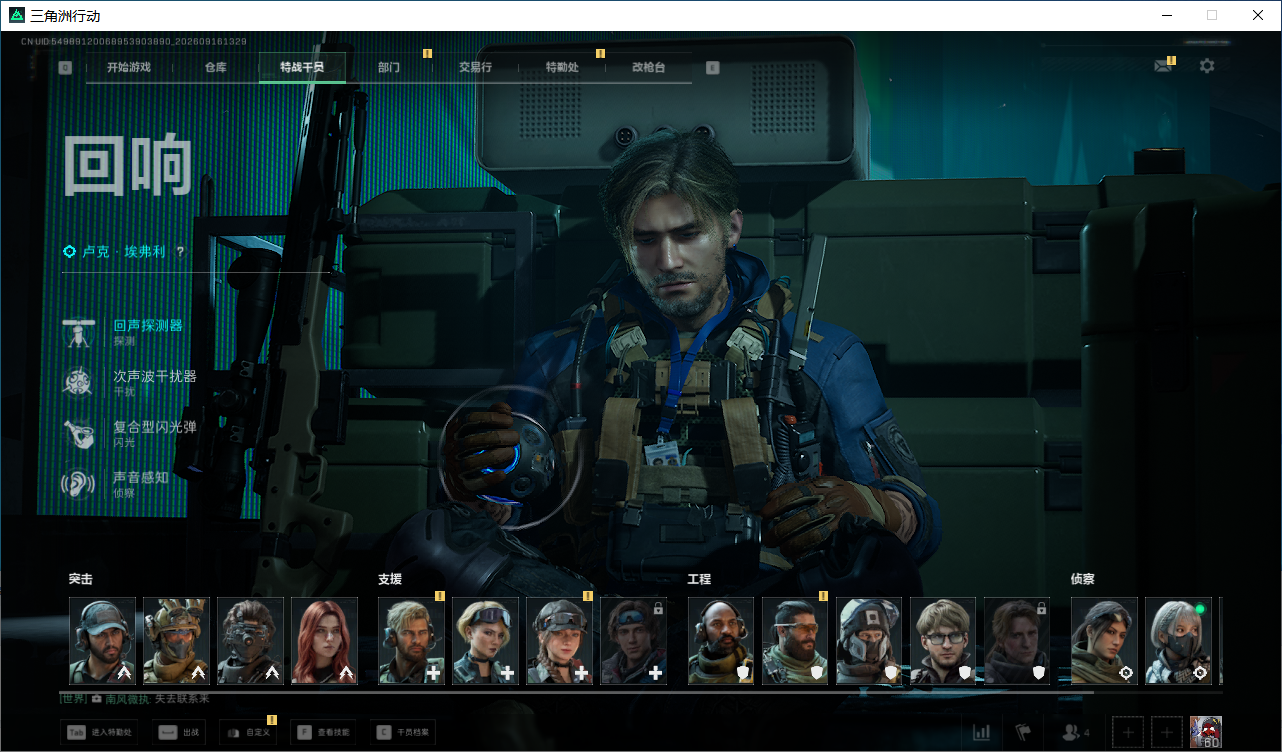Click the first empty squad slot plus
This screenshot has height=752, width=1282.
(1127, 732)
